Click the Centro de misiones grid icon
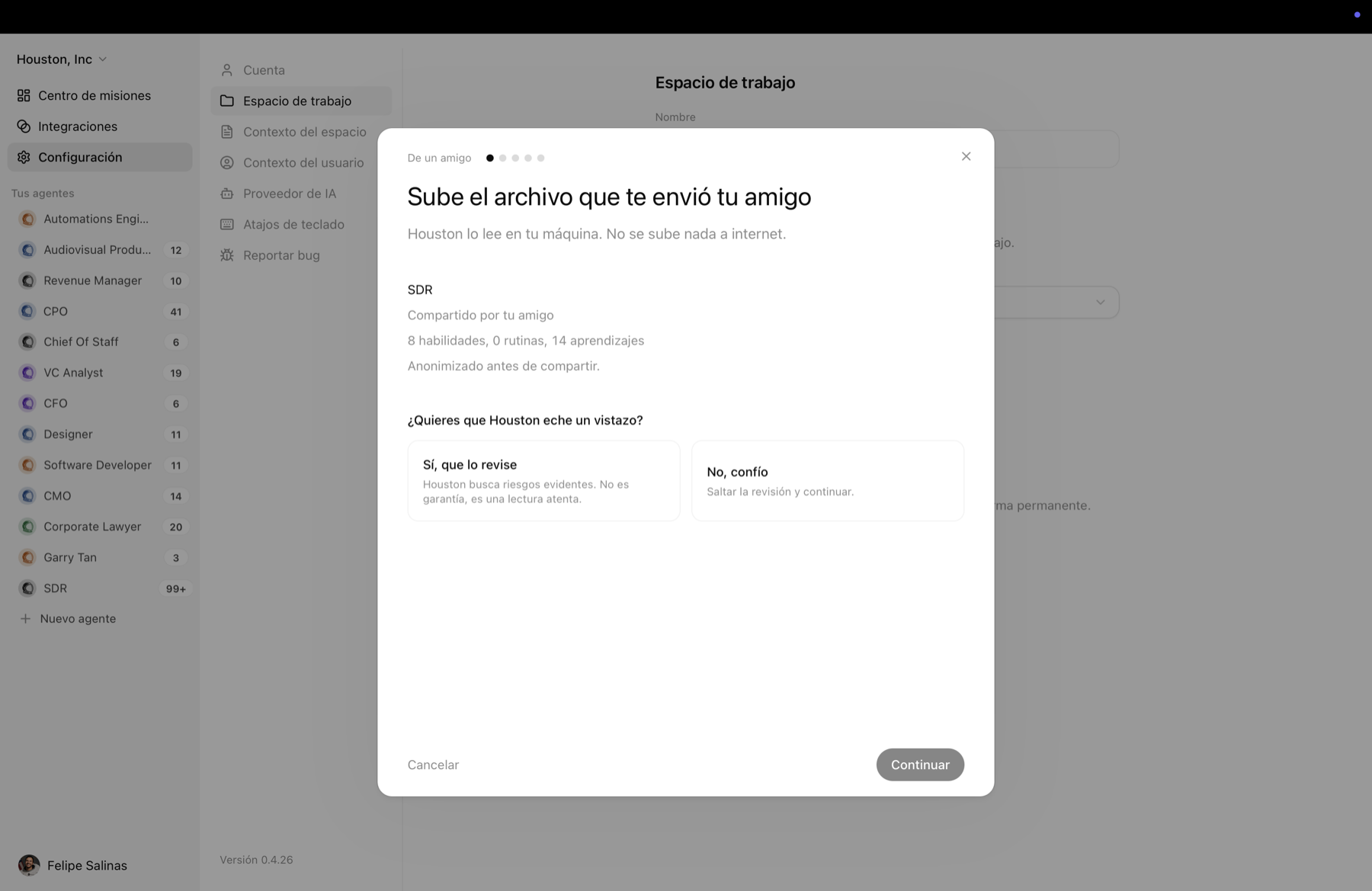Screen dimensions: 1372x891 click(x=24, y=95)
